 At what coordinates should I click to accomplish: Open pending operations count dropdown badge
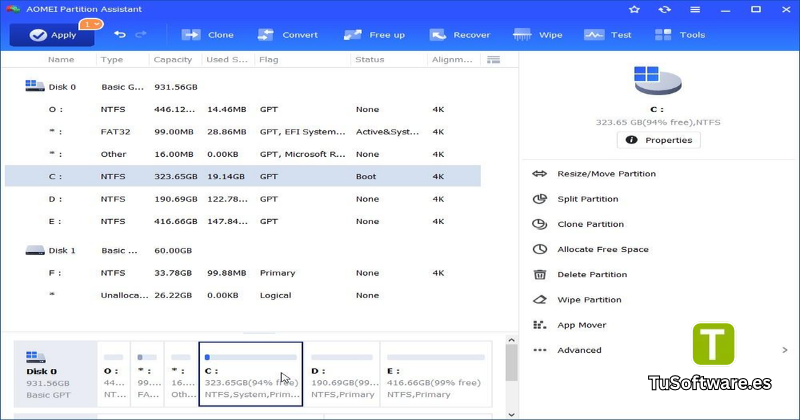(x=91, y=24)
